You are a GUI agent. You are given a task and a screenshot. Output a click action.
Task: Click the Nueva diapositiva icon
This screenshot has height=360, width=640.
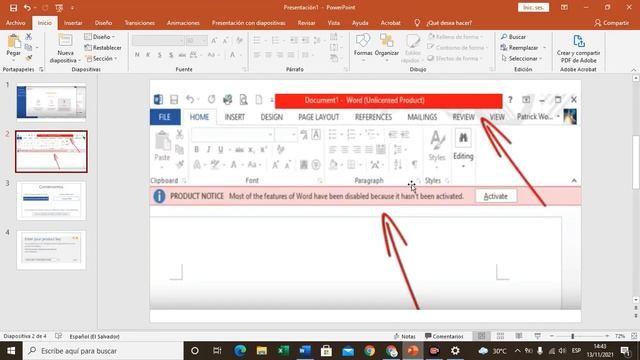pos(65,41)
